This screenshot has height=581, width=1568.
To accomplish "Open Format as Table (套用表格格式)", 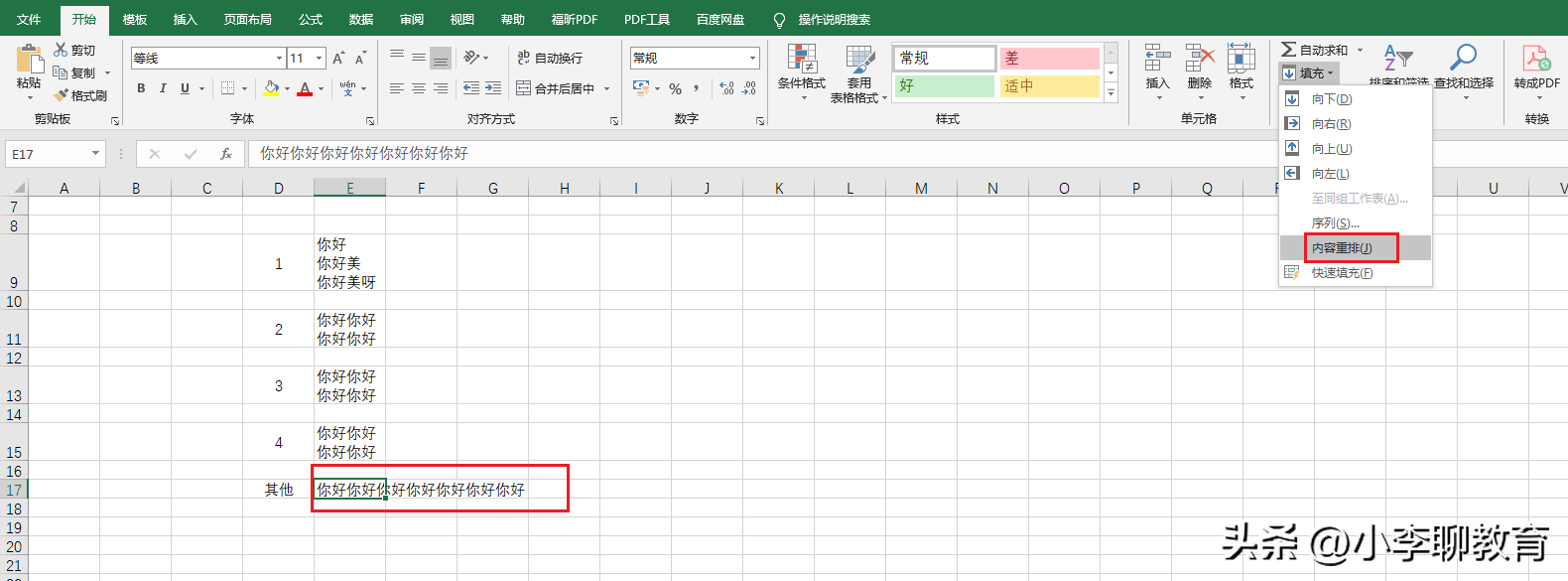I will pyautogui.click(x=858, y=73).
